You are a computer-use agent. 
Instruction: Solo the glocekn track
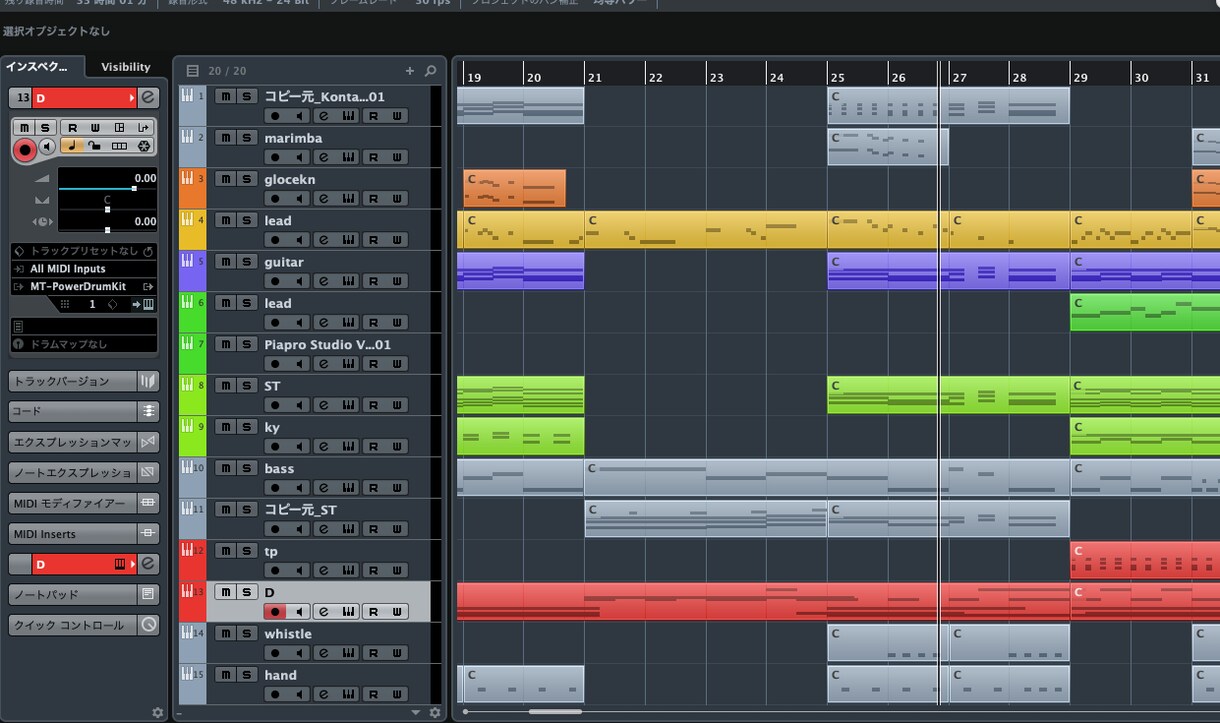pos(247,178)
